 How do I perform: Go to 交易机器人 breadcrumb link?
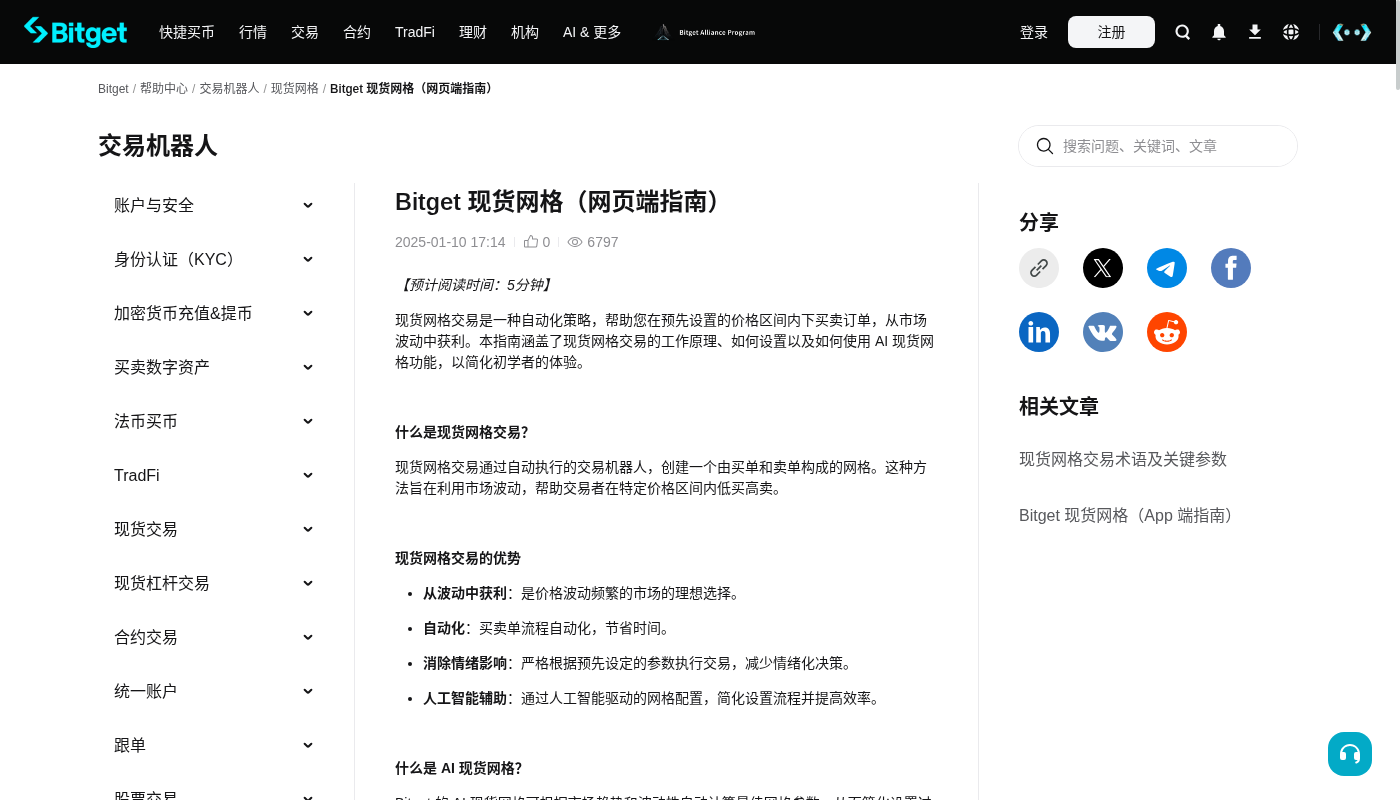tap(229, 88)
